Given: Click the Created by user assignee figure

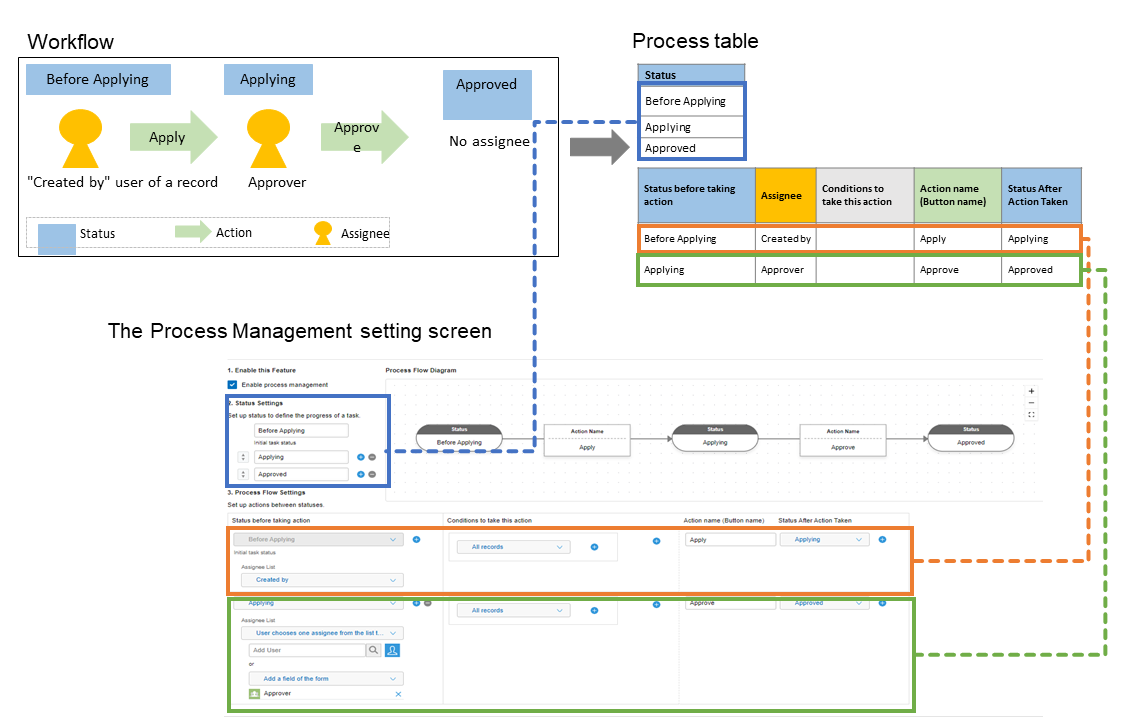Looking at the screenshot, I should pos(80,138).
